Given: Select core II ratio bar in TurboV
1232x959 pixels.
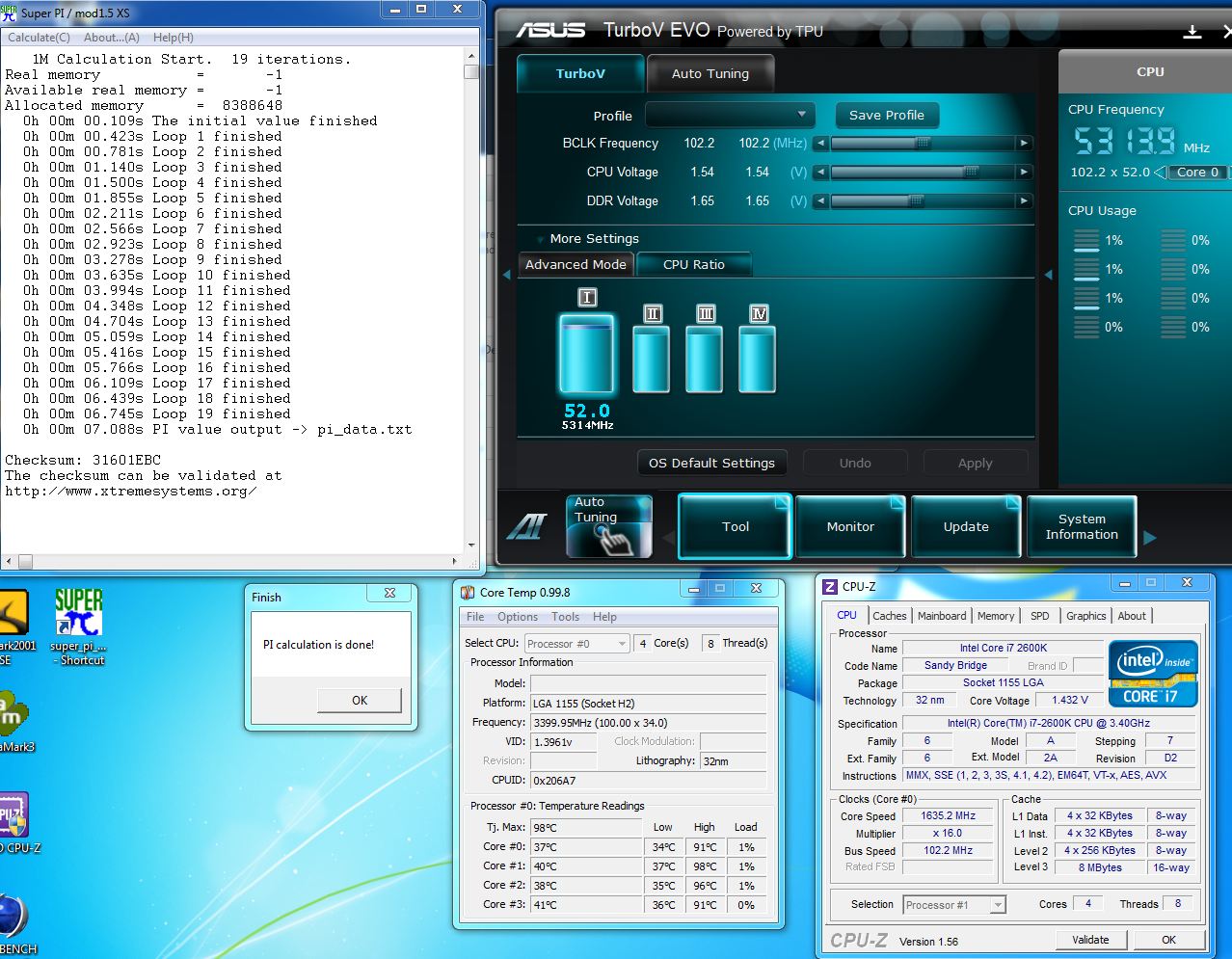Looking at the screenshot, I should 651,359.
